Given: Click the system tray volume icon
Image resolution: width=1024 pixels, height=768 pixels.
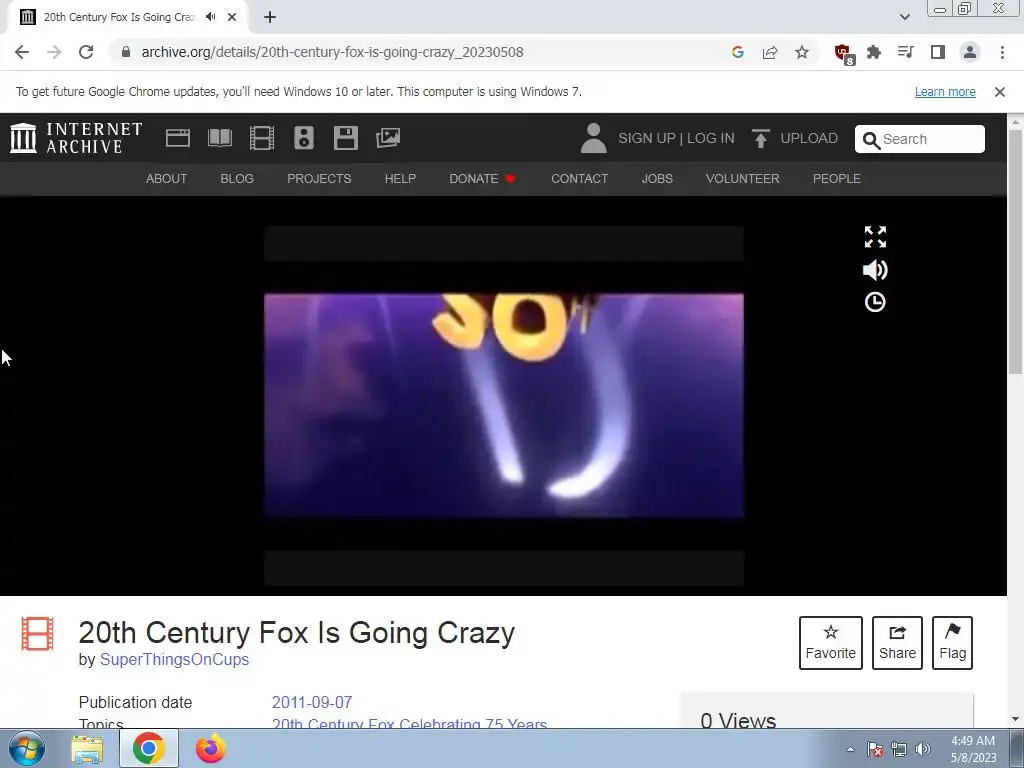Looking at the screenshot, I should [923, 749].
